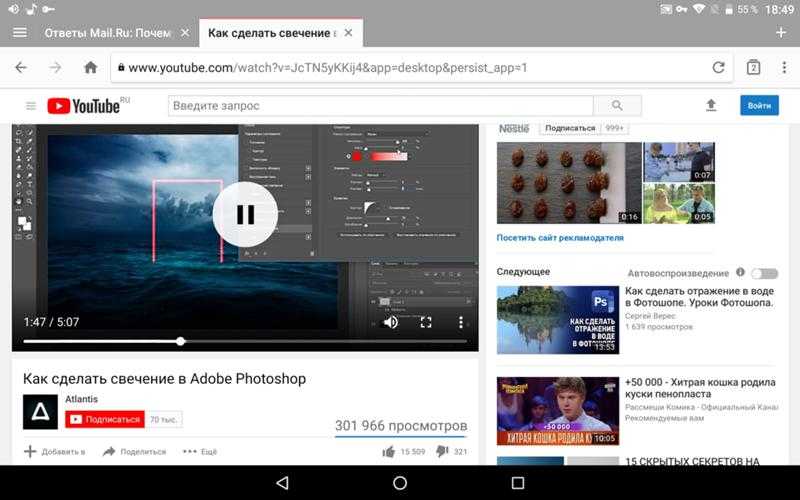Image resolution: width=800 pixels, height=500 pixels.
Task: Tap the Android home circle button
Action: click(x=400, y=483)
